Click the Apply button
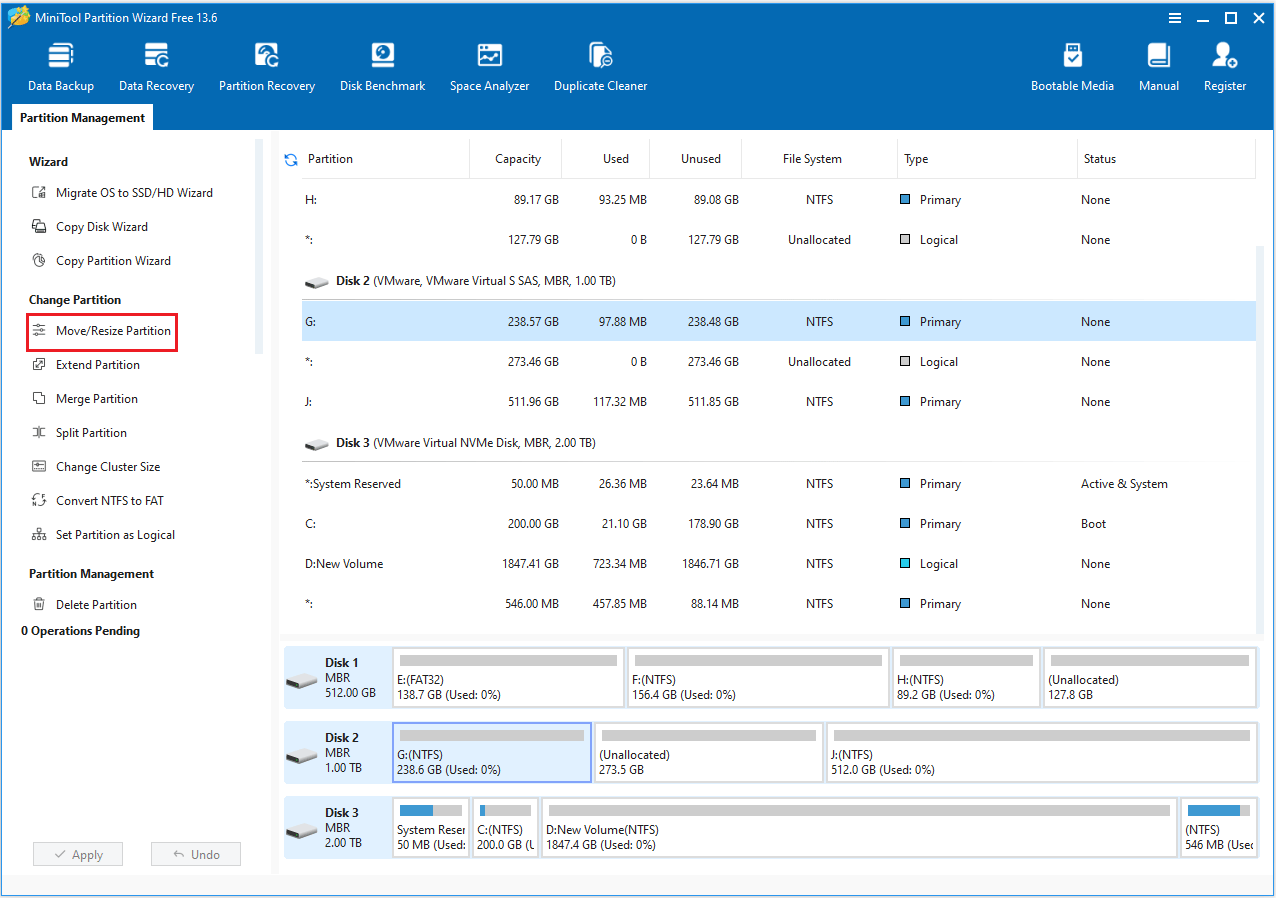The width and height of the screenshot is (1276, 898). point(78,854)
